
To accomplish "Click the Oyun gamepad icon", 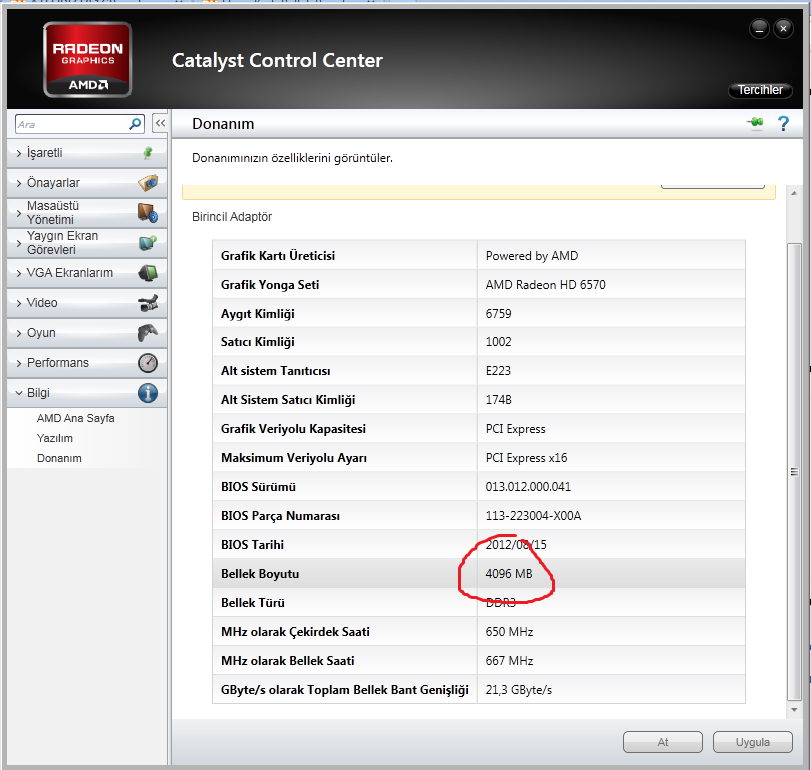I will pyautogui.click(x=148, y=333).
